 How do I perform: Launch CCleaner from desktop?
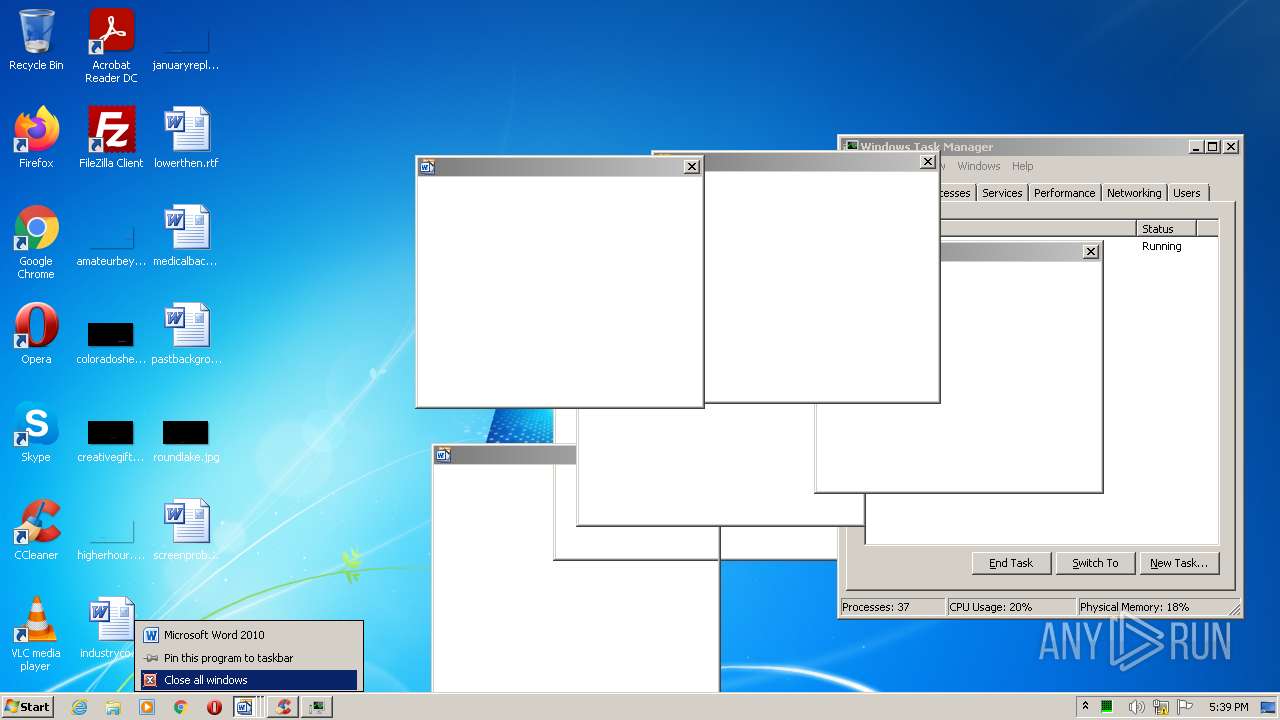tap(36, 530)
